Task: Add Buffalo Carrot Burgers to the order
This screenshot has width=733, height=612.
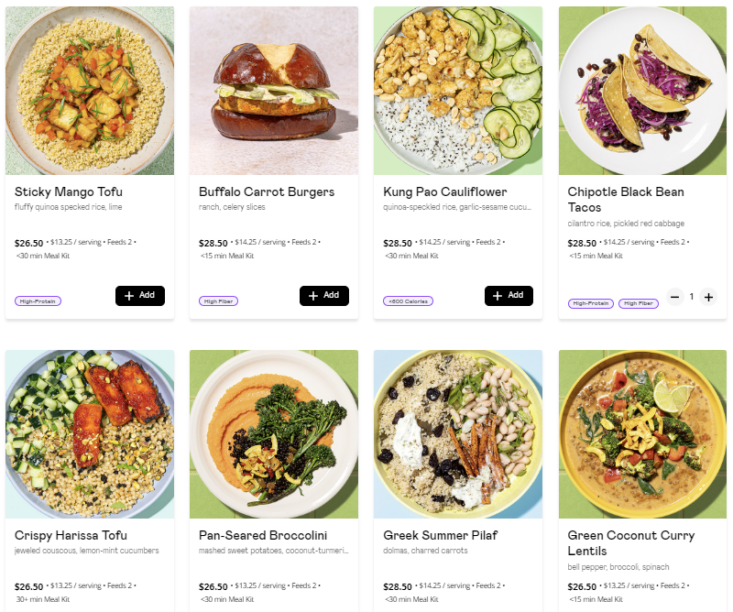Action: pyautogui.click(x=324, y=295)
